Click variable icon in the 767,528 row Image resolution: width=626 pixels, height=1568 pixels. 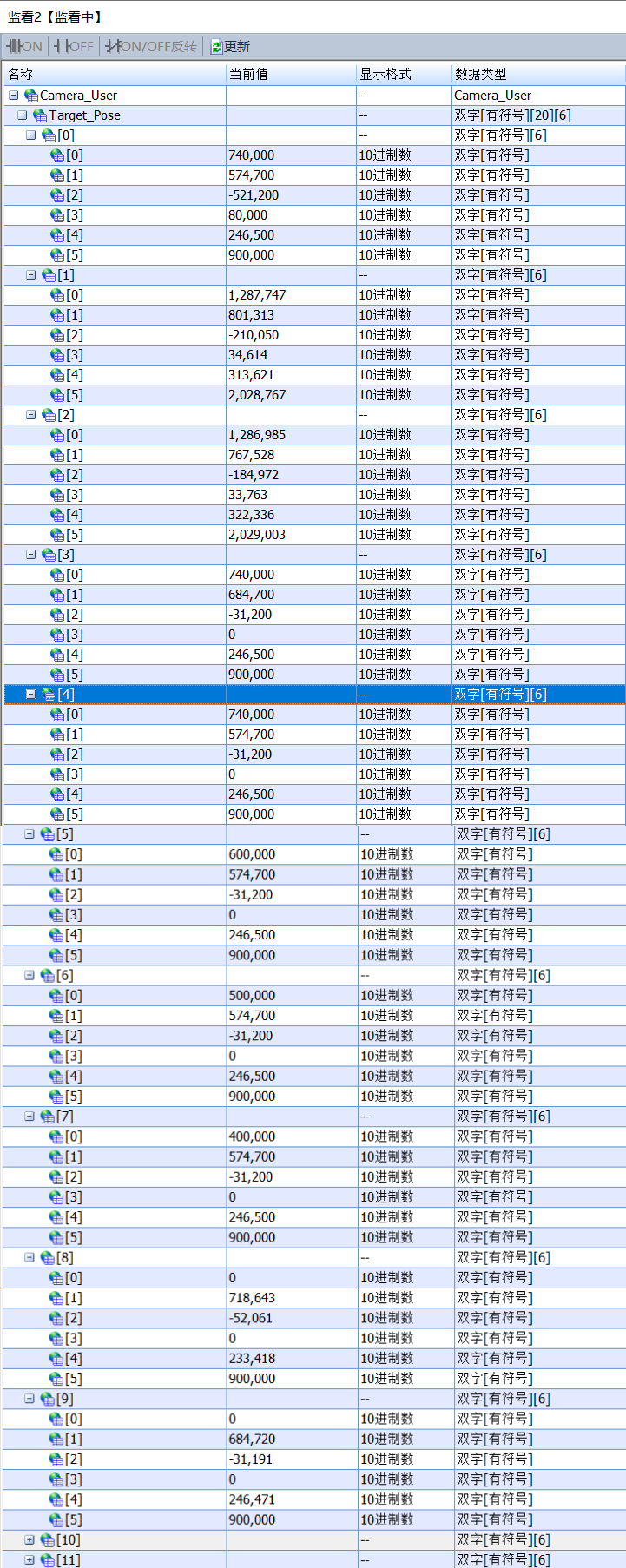click(x=57, y=455)
